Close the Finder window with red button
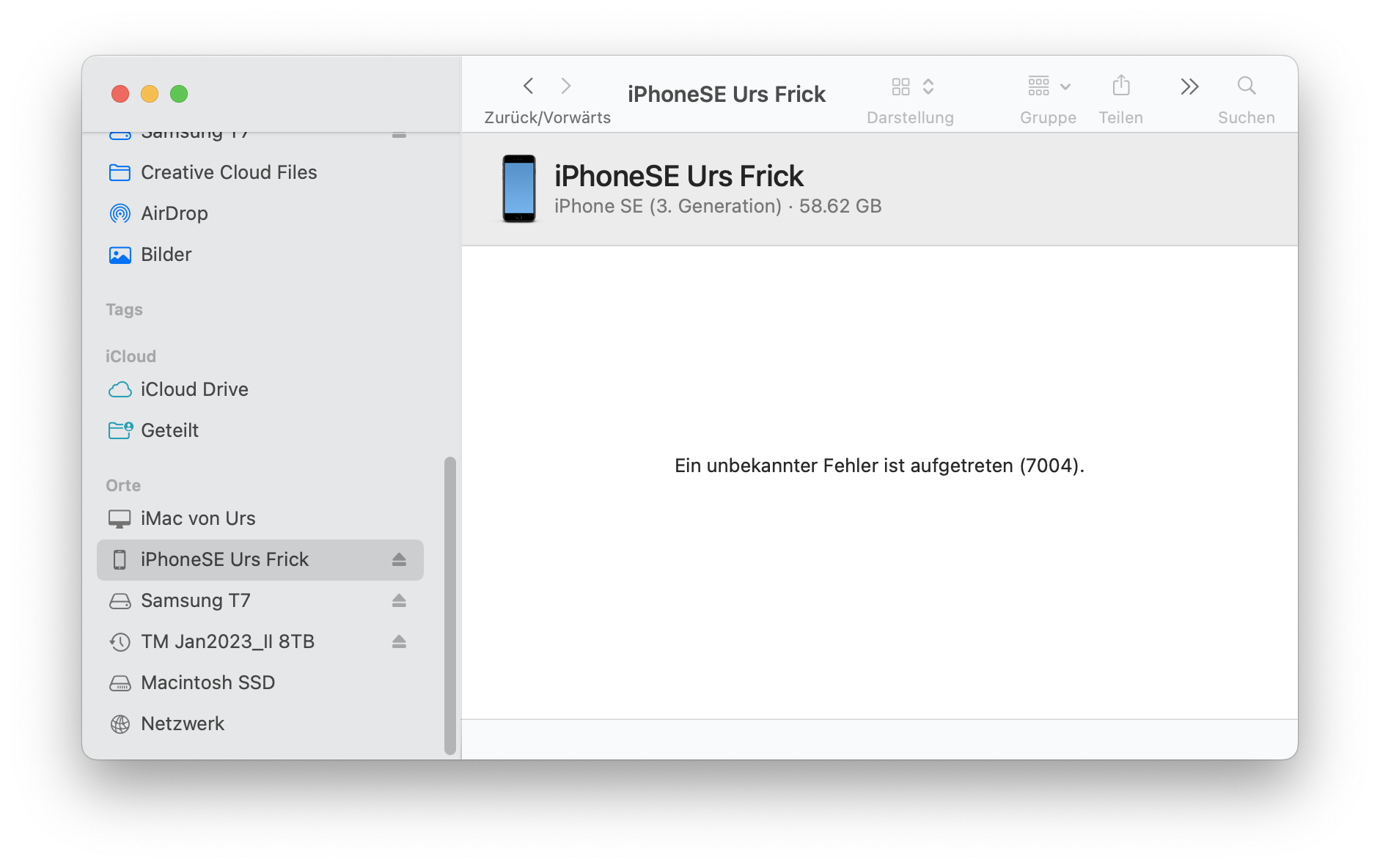The height and width of the screenshot is (868, 1380). click(x=120, y=94)
